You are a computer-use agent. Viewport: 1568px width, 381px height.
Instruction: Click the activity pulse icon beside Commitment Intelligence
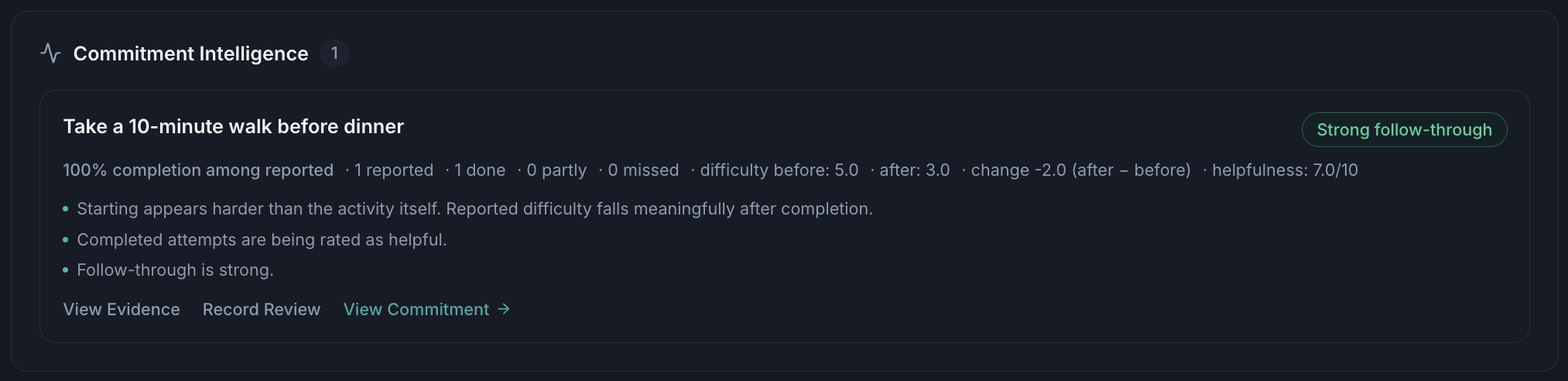tap(50, 53)
